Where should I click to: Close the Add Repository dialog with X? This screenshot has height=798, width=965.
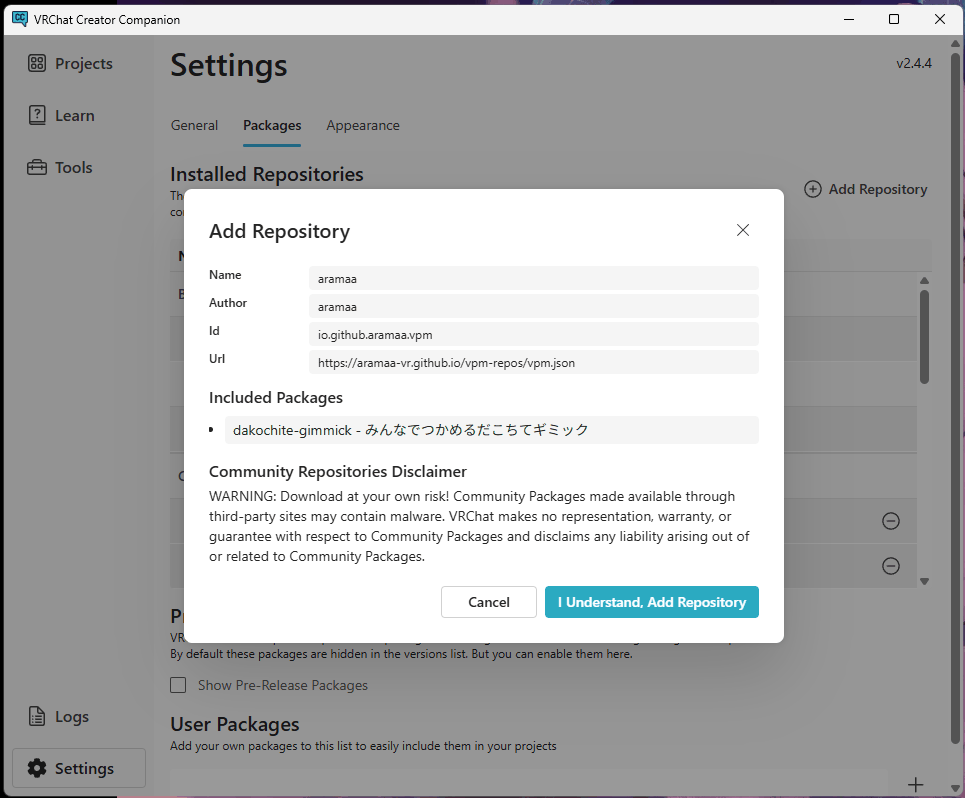point(743,230)
